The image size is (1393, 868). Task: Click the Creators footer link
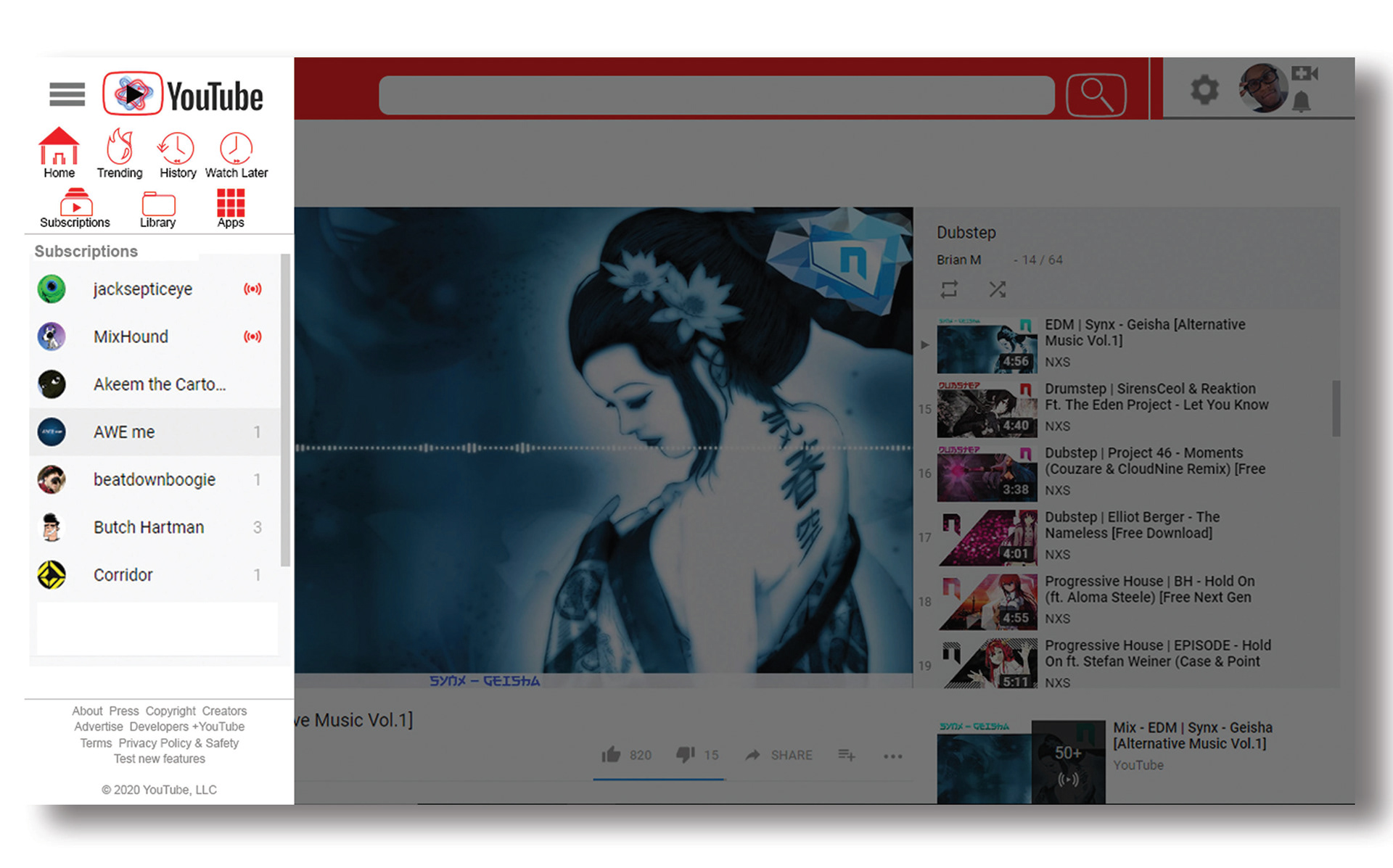(x=224, y=711)
